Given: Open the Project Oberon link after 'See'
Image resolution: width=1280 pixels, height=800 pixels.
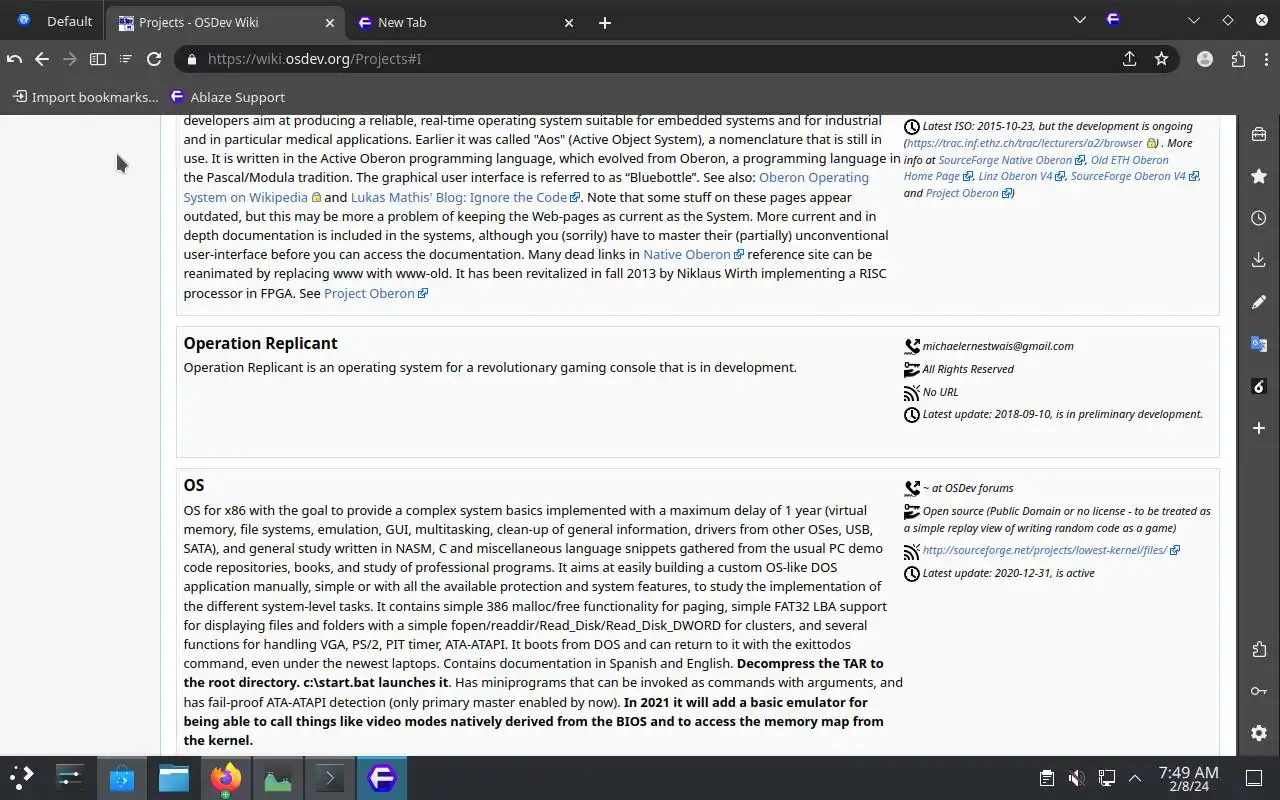Looking at the screenshot, I should click(369, 293).
